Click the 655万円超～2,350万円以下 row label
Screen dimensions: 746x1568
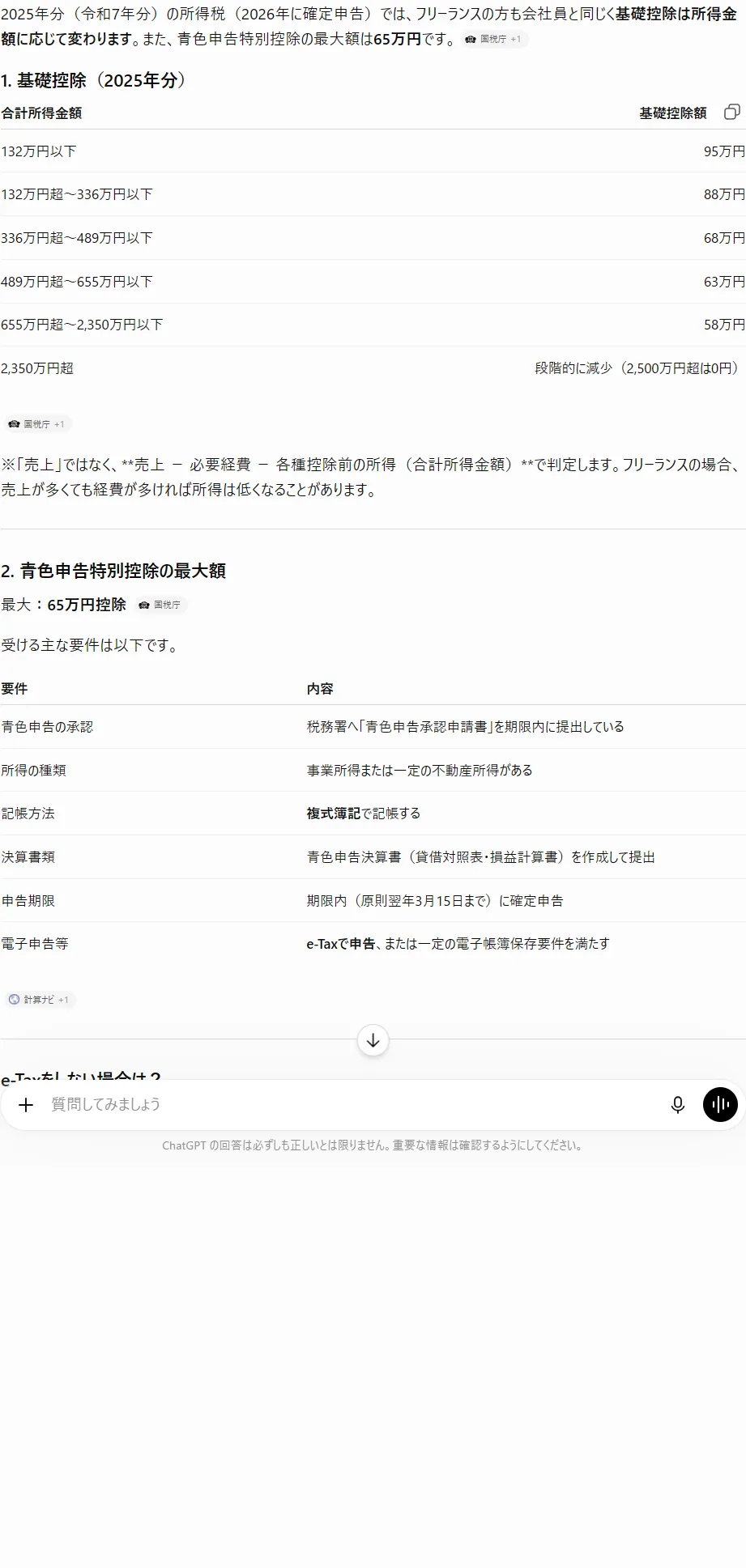82,325
